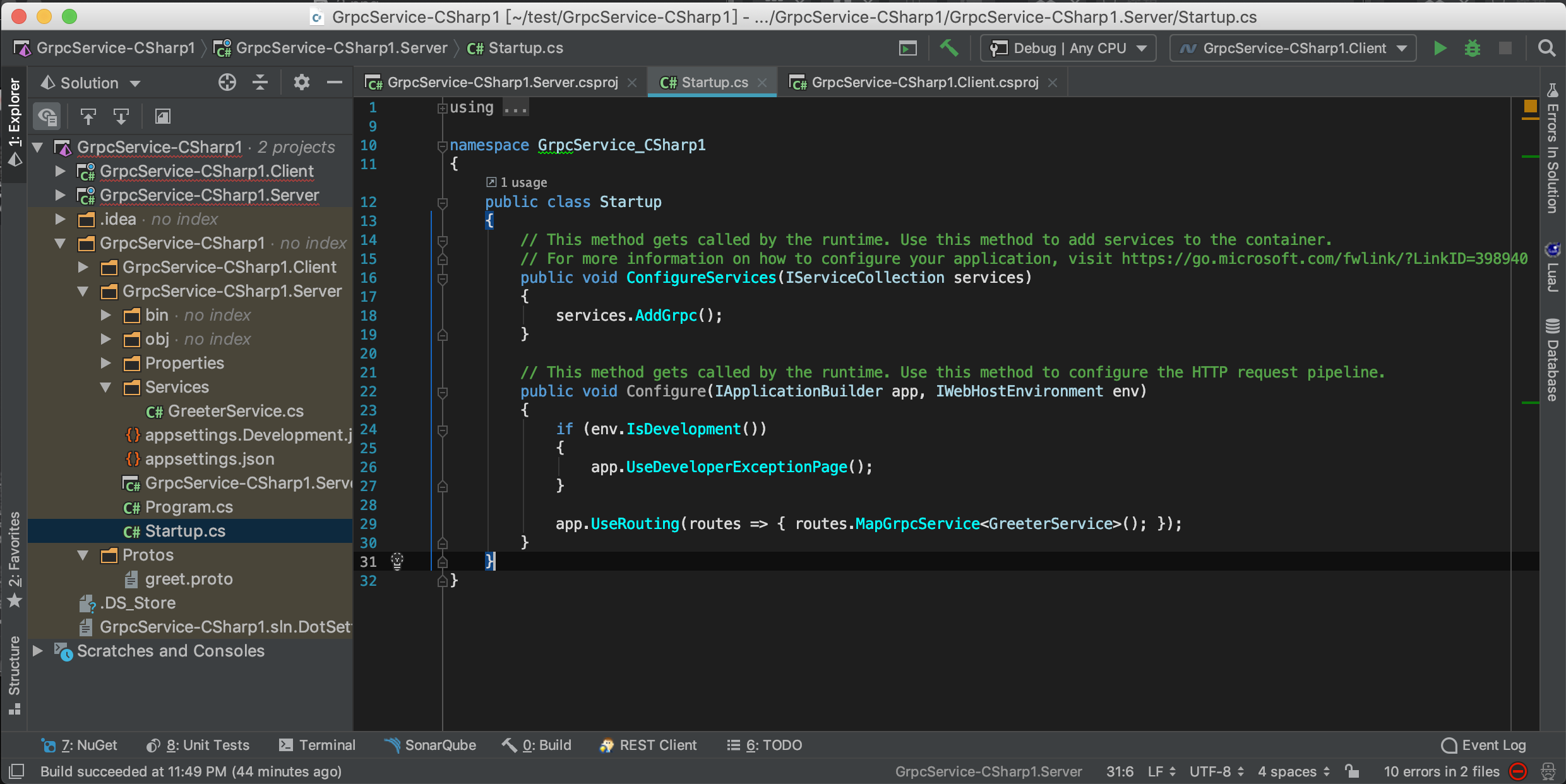1566x784 pixels.
Task: Open the 2: Favorites side tool window
Action: click(x=15, y=561)
